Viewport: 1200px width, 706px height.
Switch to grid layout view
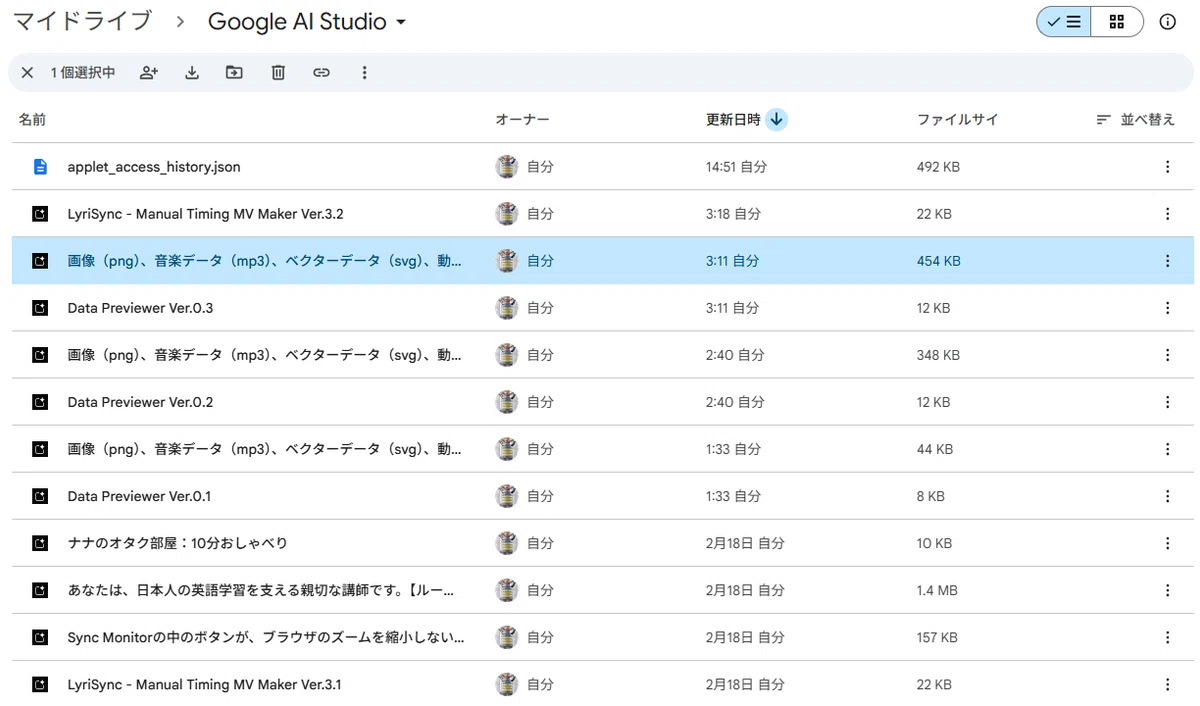[x=1117, y=22]
